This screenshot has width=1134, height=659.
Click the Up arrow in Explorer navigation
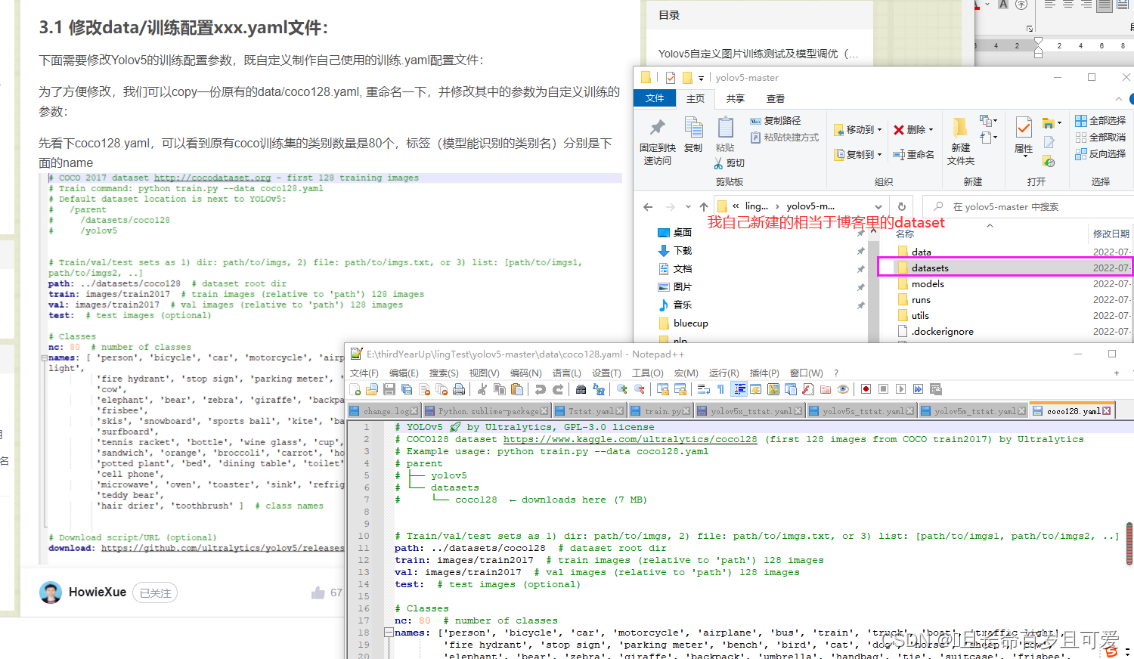click(x=703, y=207)
